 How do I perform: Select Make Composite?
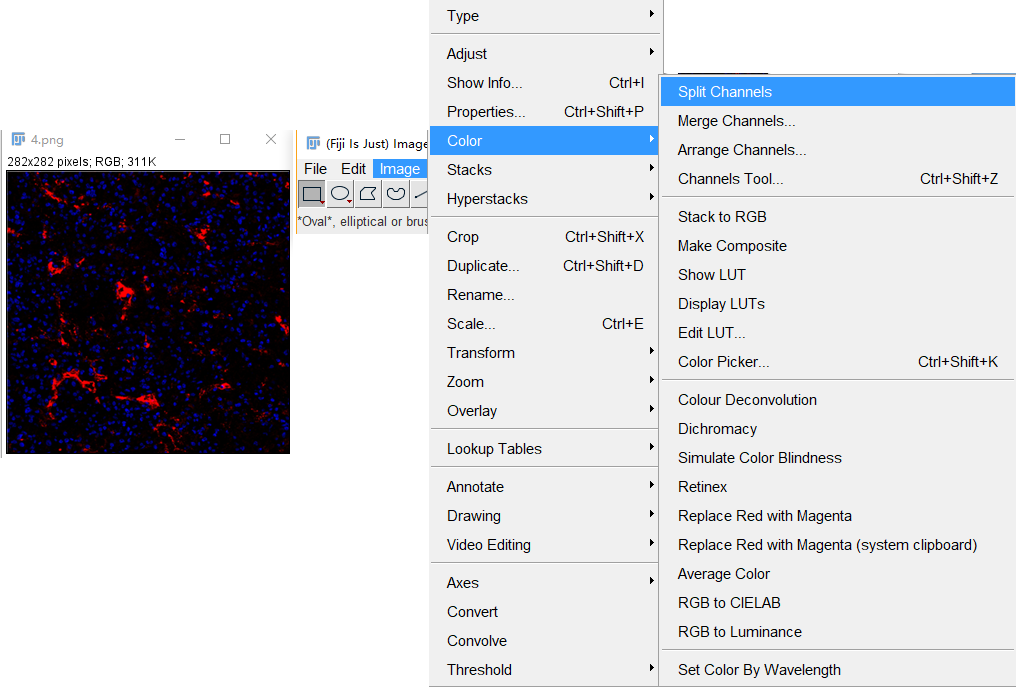click(x=838, y=246)
